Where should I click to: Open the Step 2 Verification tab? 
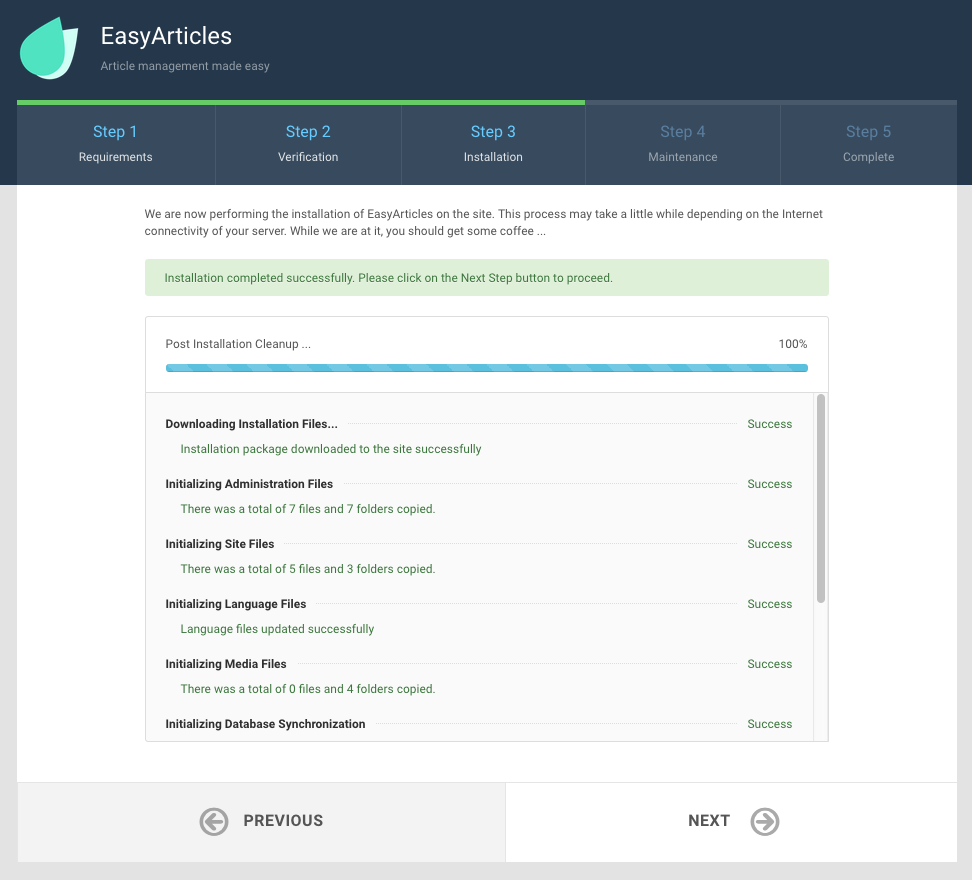308,144
